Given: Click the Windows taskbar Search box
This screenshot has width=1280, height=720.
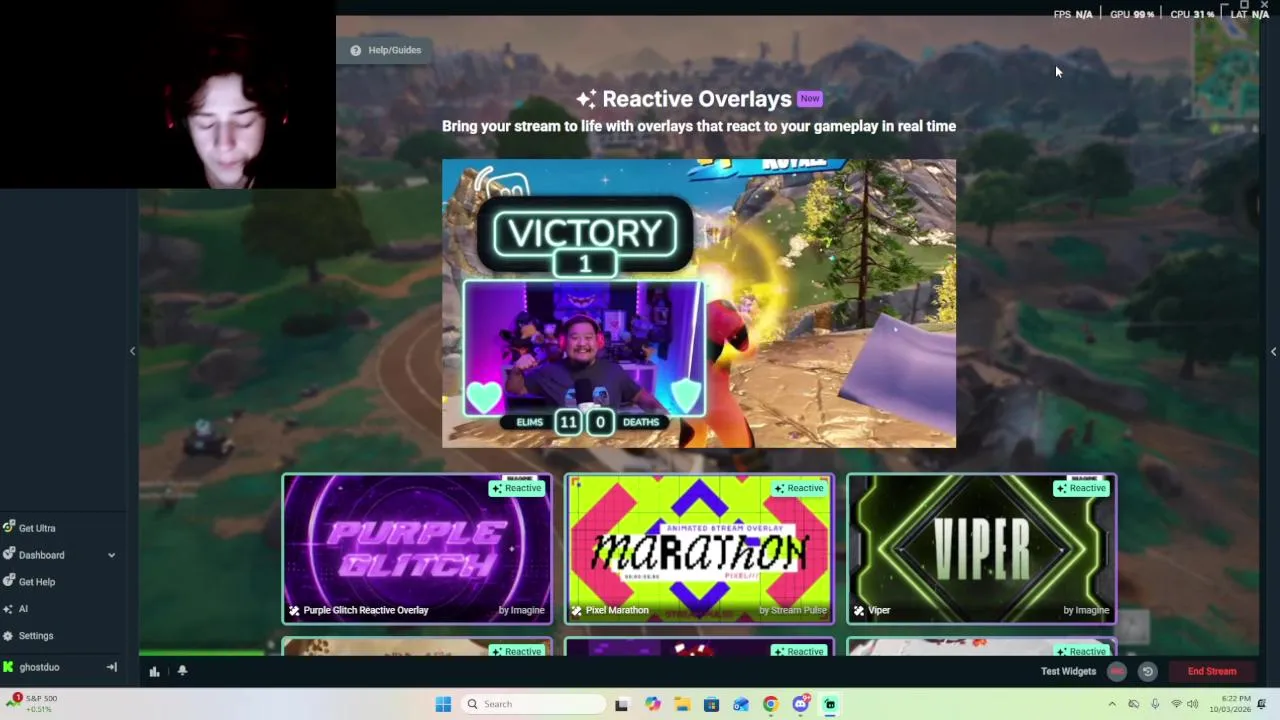Looking at the screenshot, I should pyautogui.click(x=534, y=704).
